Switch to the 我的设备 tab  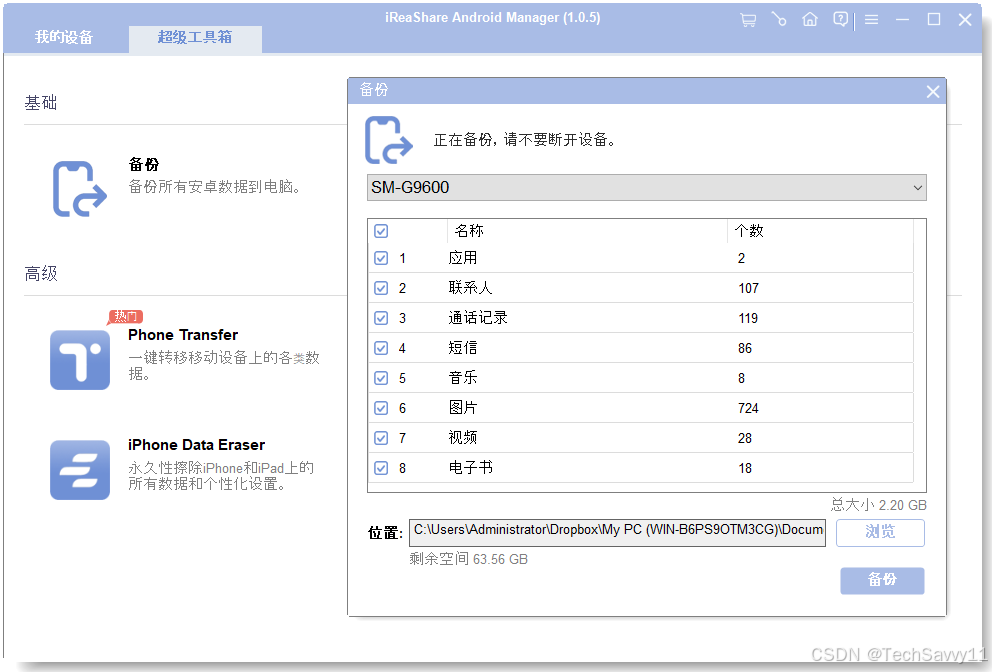64,37
